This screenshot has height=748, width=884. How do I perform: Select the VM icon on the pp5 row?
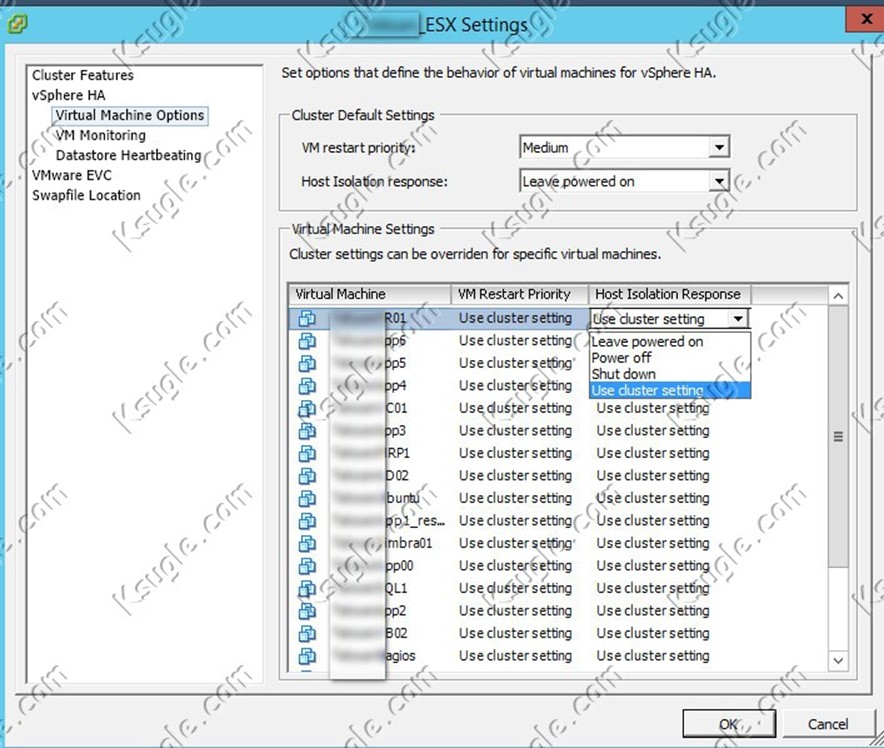(307, 364)
